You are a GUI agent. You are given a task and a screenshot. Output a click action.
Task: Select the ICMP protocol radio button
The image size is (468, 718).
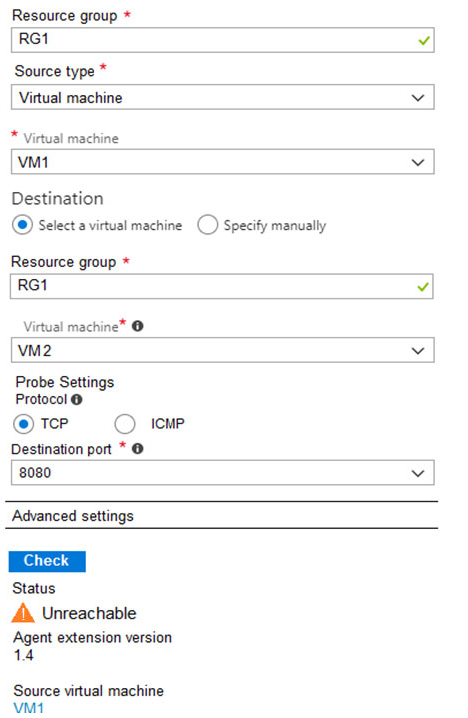coord(125,424)
